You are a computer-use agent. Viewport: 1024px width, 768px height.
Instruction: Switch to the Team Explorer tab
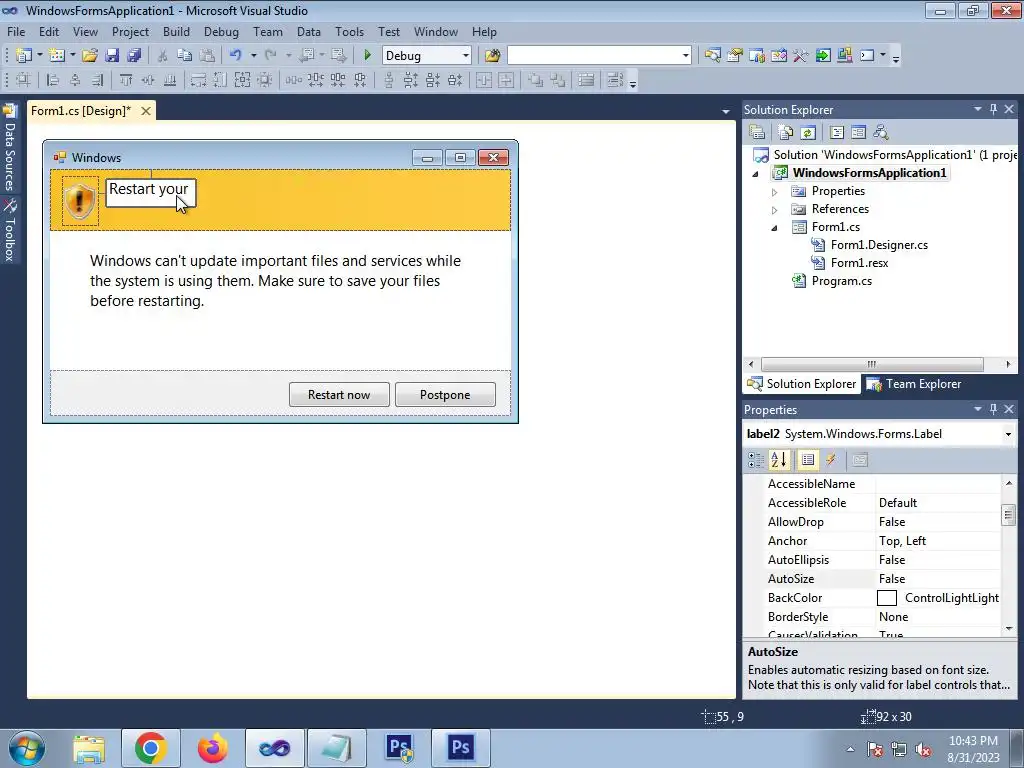pyautogui.click(x=914, y=384)
